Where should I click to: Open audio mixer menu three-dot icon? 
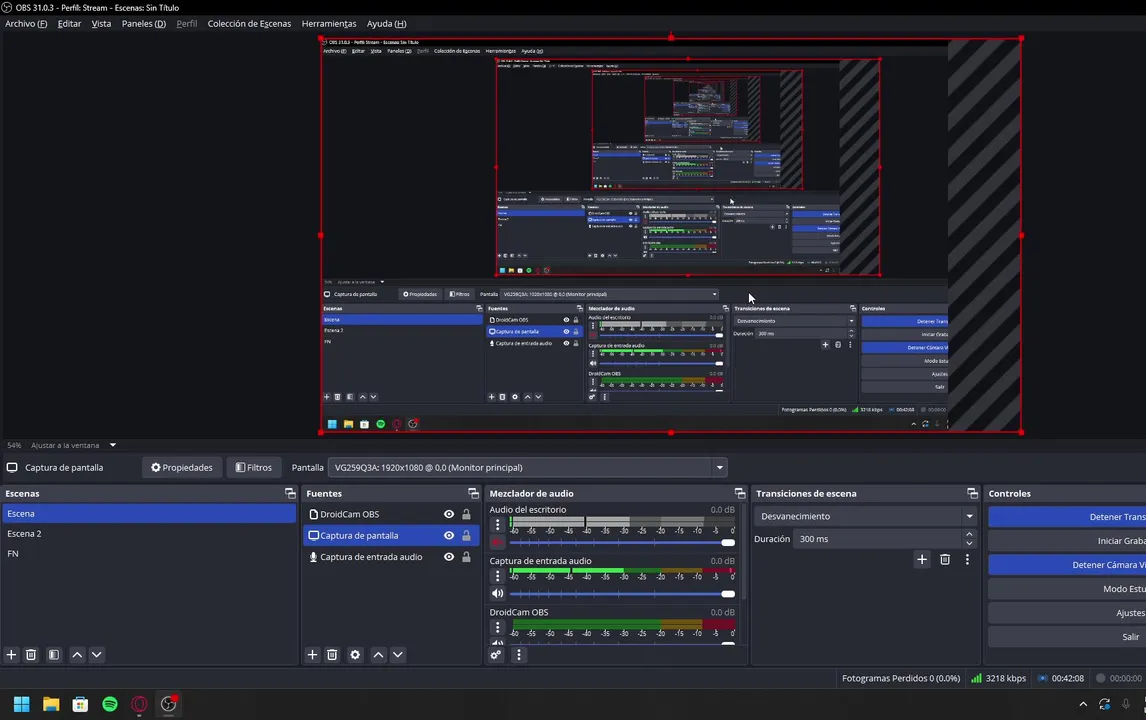pyautogui.click(x=519, y=655)
